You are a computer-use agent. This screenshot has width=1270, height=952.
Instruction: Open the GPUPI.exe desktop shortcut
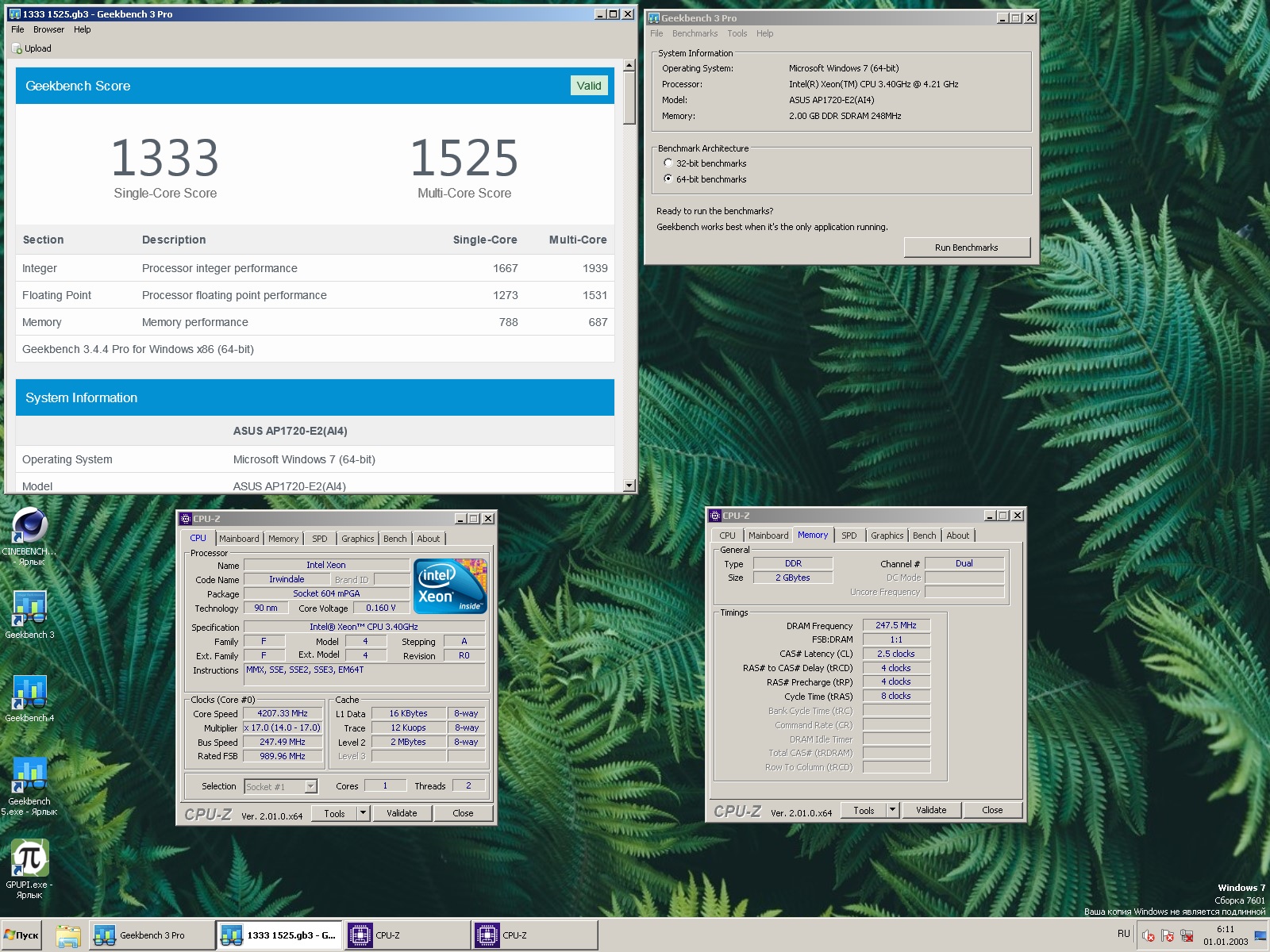tap(29, 869)
